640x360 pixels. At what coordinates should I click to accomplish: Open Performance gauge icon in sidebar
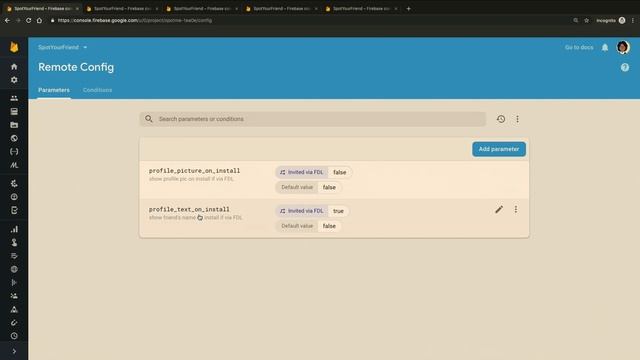pos(14,197)
